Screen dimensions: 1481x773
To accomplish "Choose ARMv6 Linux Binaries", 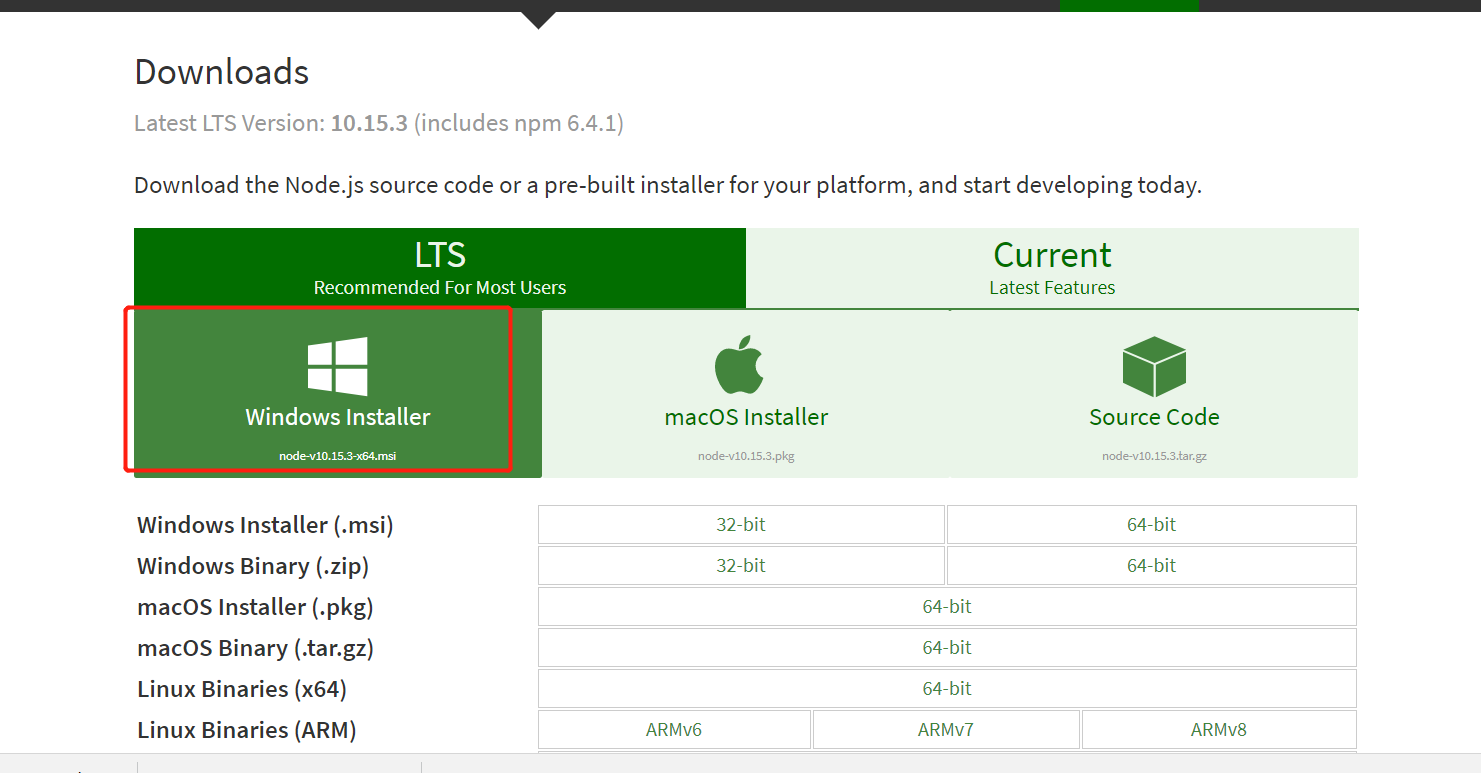I will click(x=674, y=729).
